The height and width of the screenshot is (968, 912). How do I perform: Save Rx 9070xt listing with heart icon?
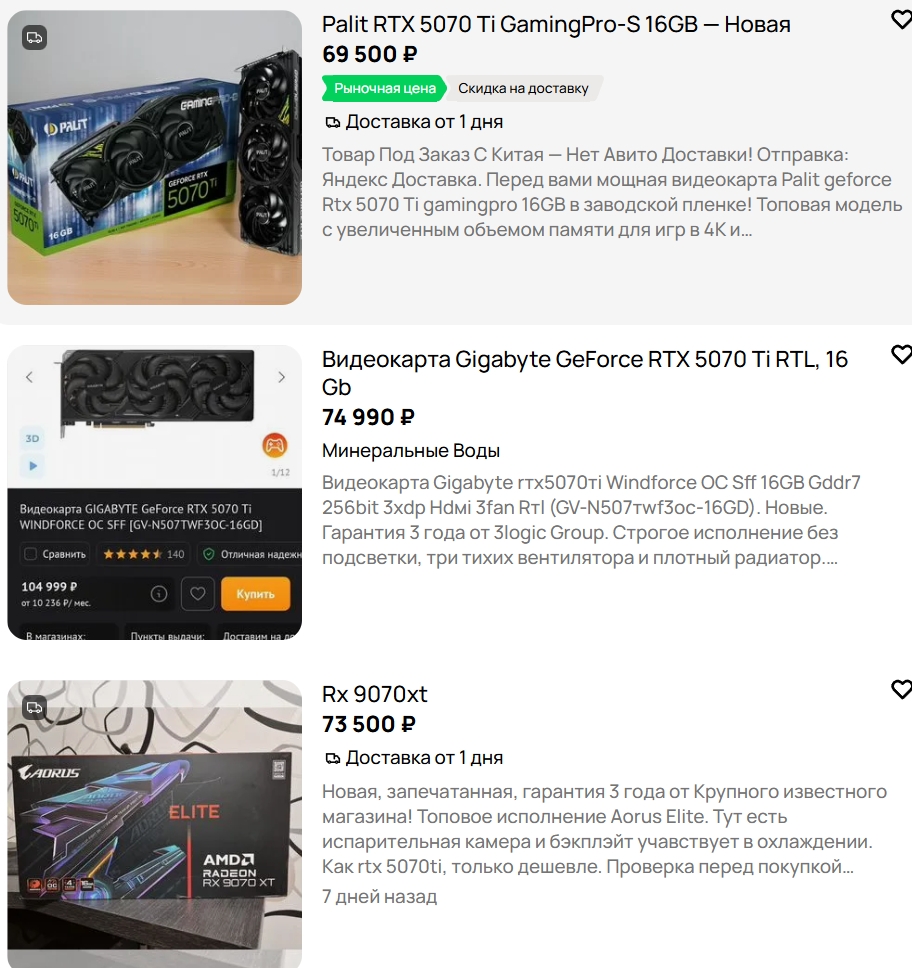click(902, 690)
